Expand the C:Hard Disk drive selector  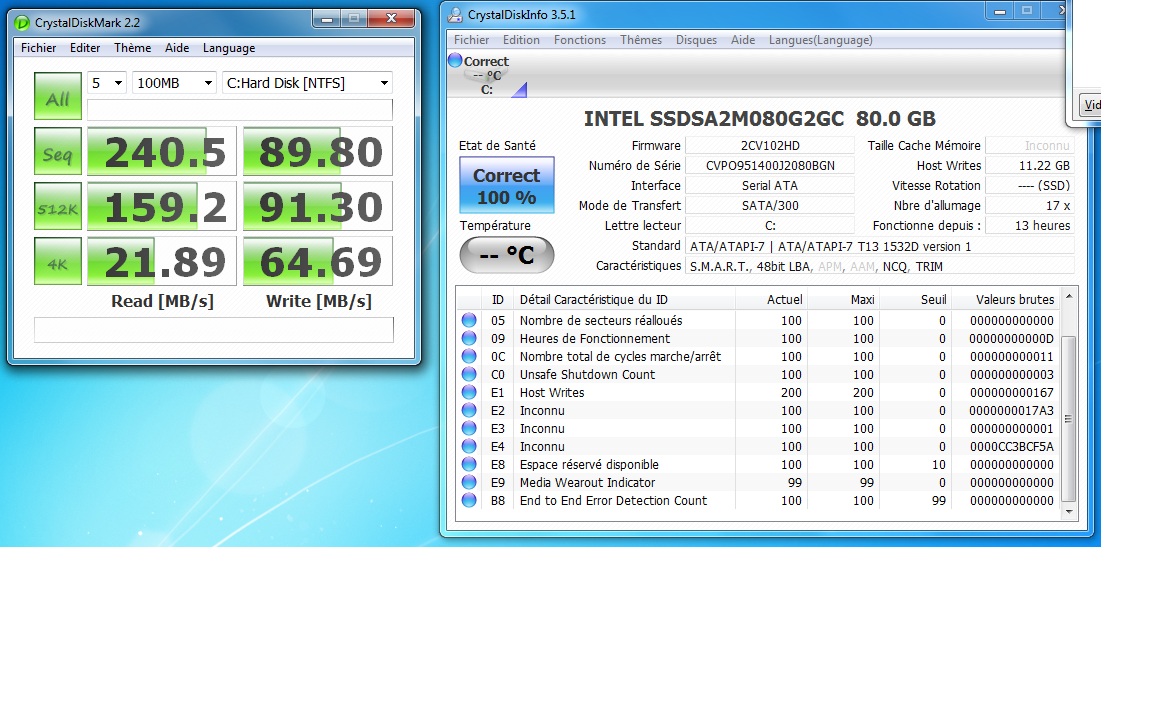[307, 83]
